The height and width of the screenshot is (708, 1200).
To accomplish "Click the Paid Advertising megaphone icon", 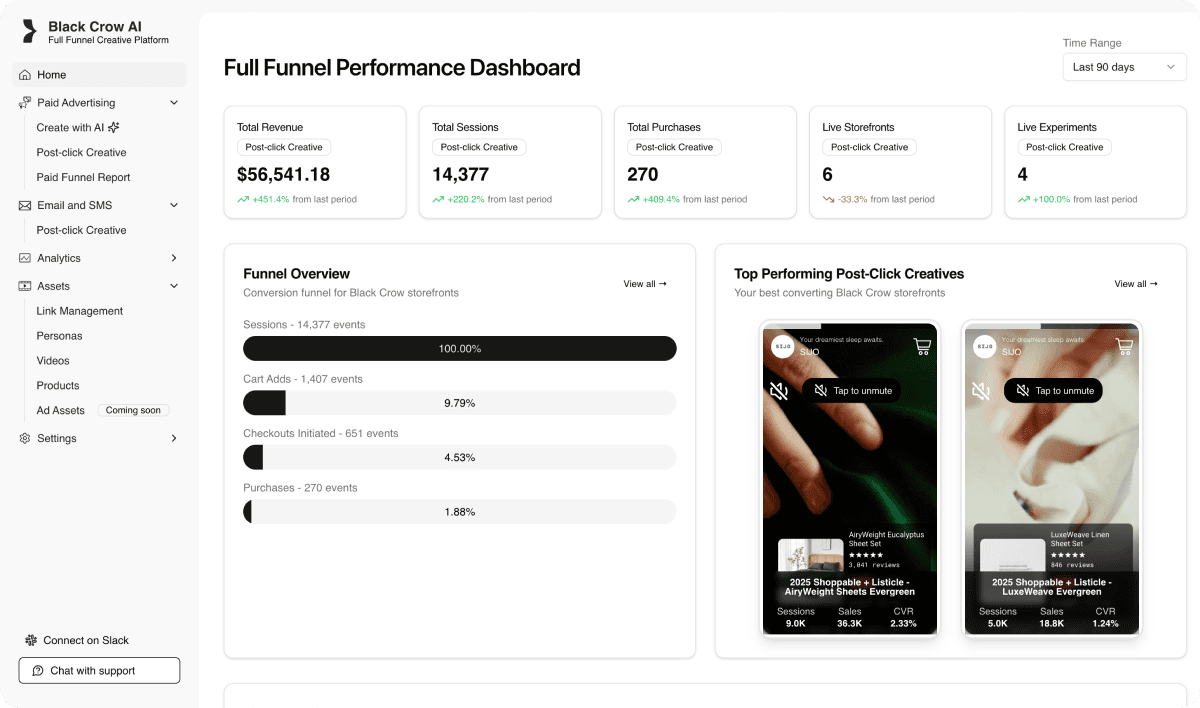I will [x=25, y=103].
